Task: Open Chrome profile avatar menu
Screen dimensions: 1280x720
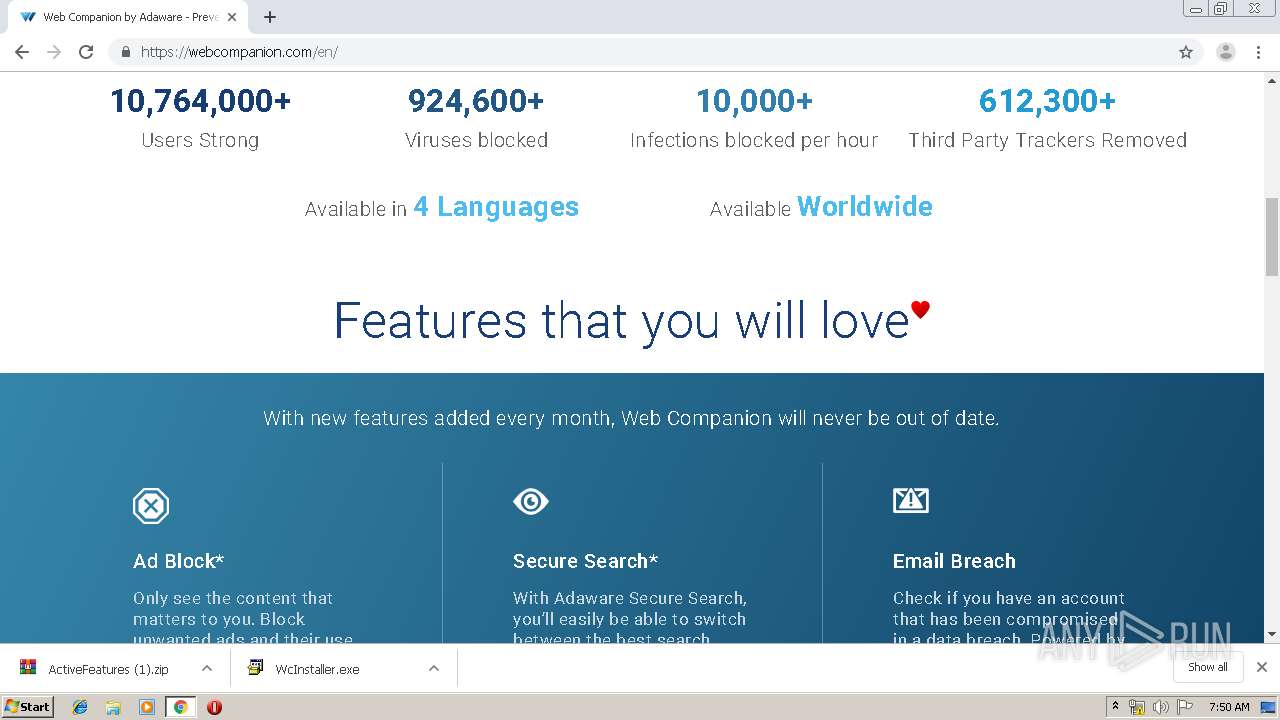Action: pyautogui.click(x=1226, y=52)
